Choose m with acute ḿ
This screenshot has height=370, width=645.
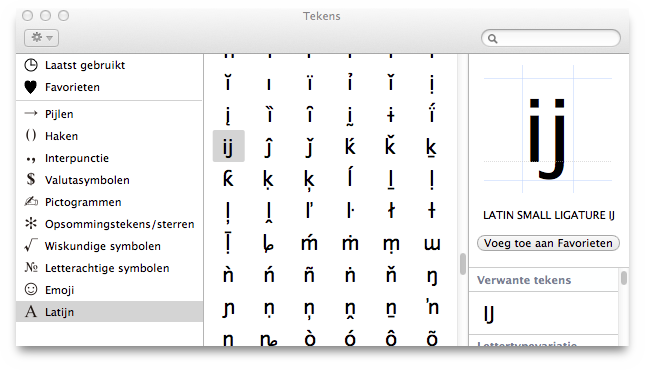309,242
